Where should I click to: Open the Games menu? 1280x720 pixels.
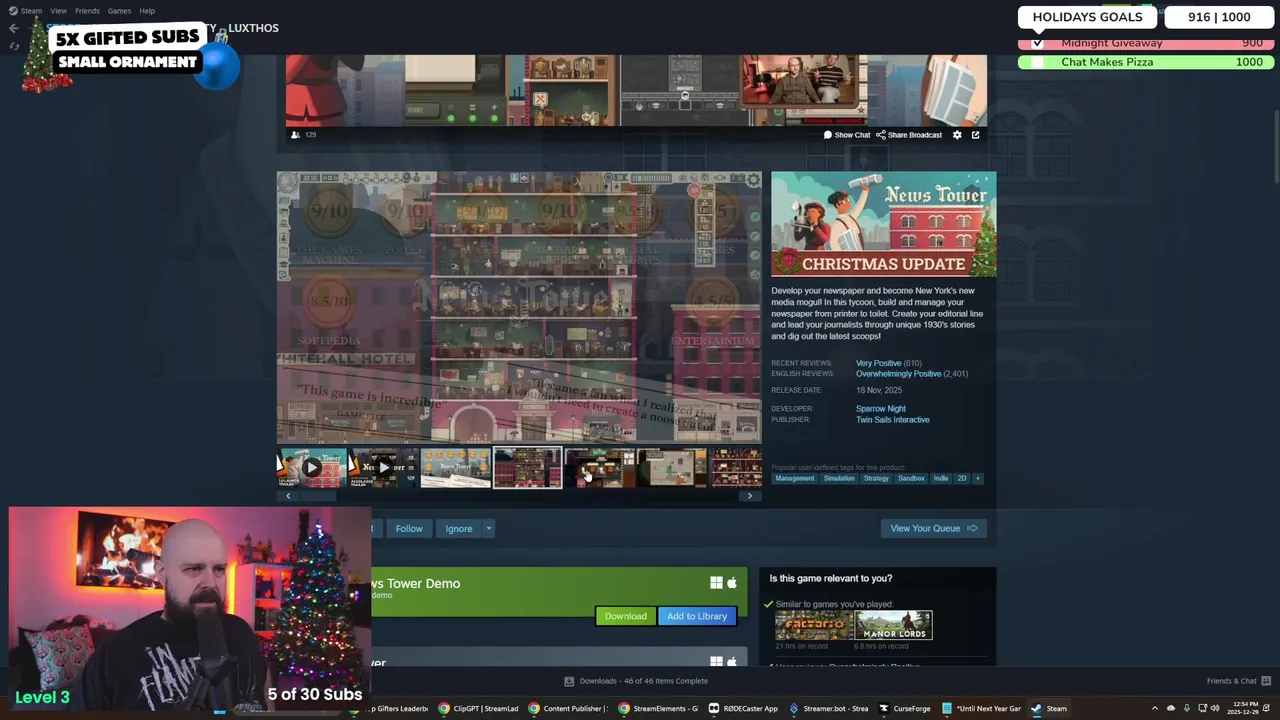[x=119, y=11]
